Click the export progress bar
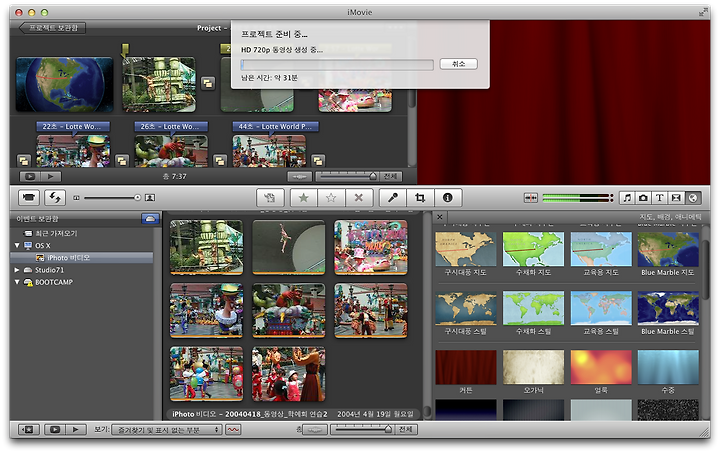Screen dimensions: 720x453 pyautogui.click(x=337, y=65)
